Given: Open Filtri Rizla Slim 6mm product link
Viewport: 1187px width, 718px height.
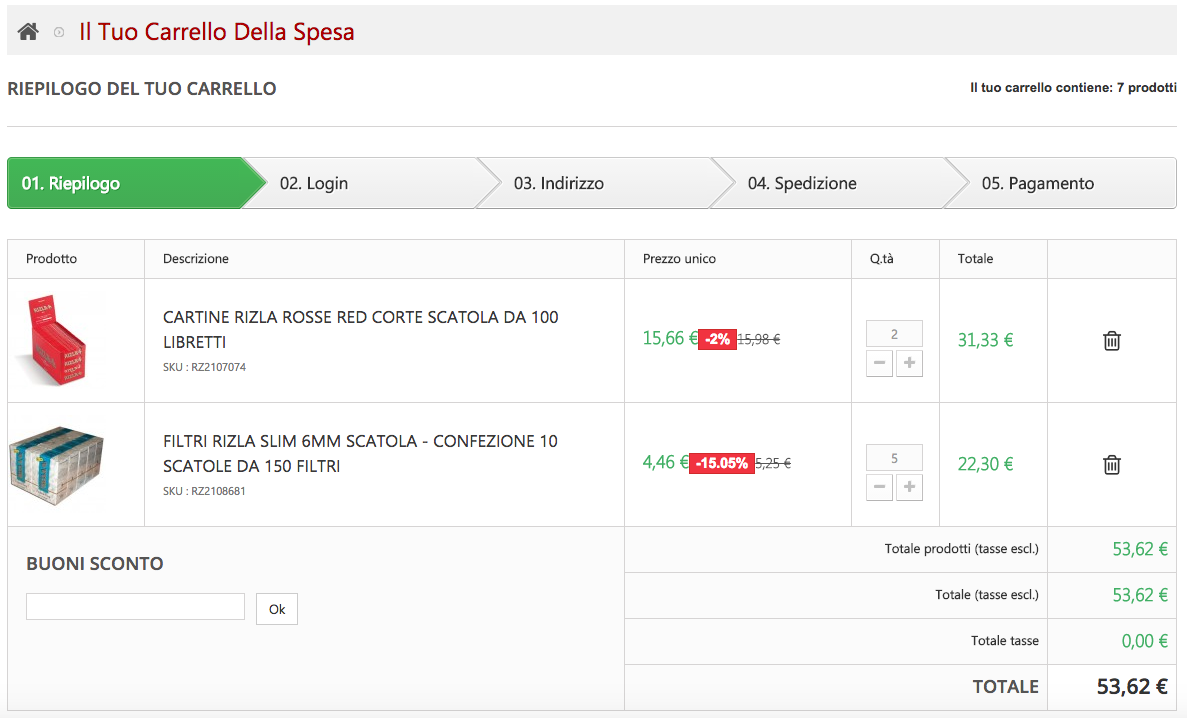Looking at the screenshot, I should (360, 453).
